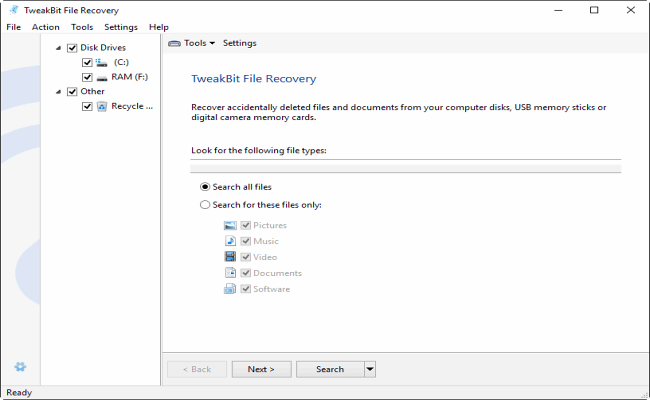The image size is (650, 400).
Task: Click the Next > button
Action: tap(262, 369)
